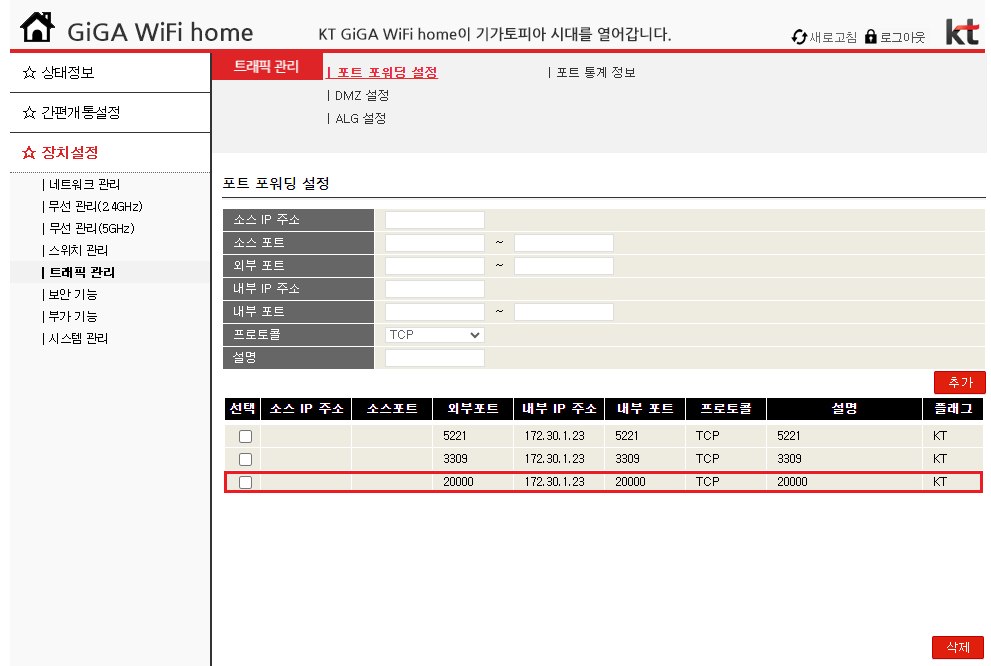The image size is (991, 666).
Task: Focus the 소스 IP 주소 input field
Action: (x=435, y=220)
